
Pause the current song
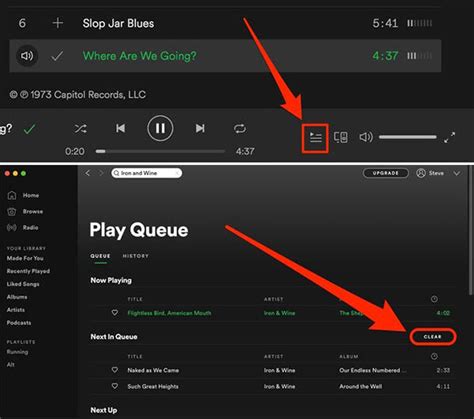(160, 128)
